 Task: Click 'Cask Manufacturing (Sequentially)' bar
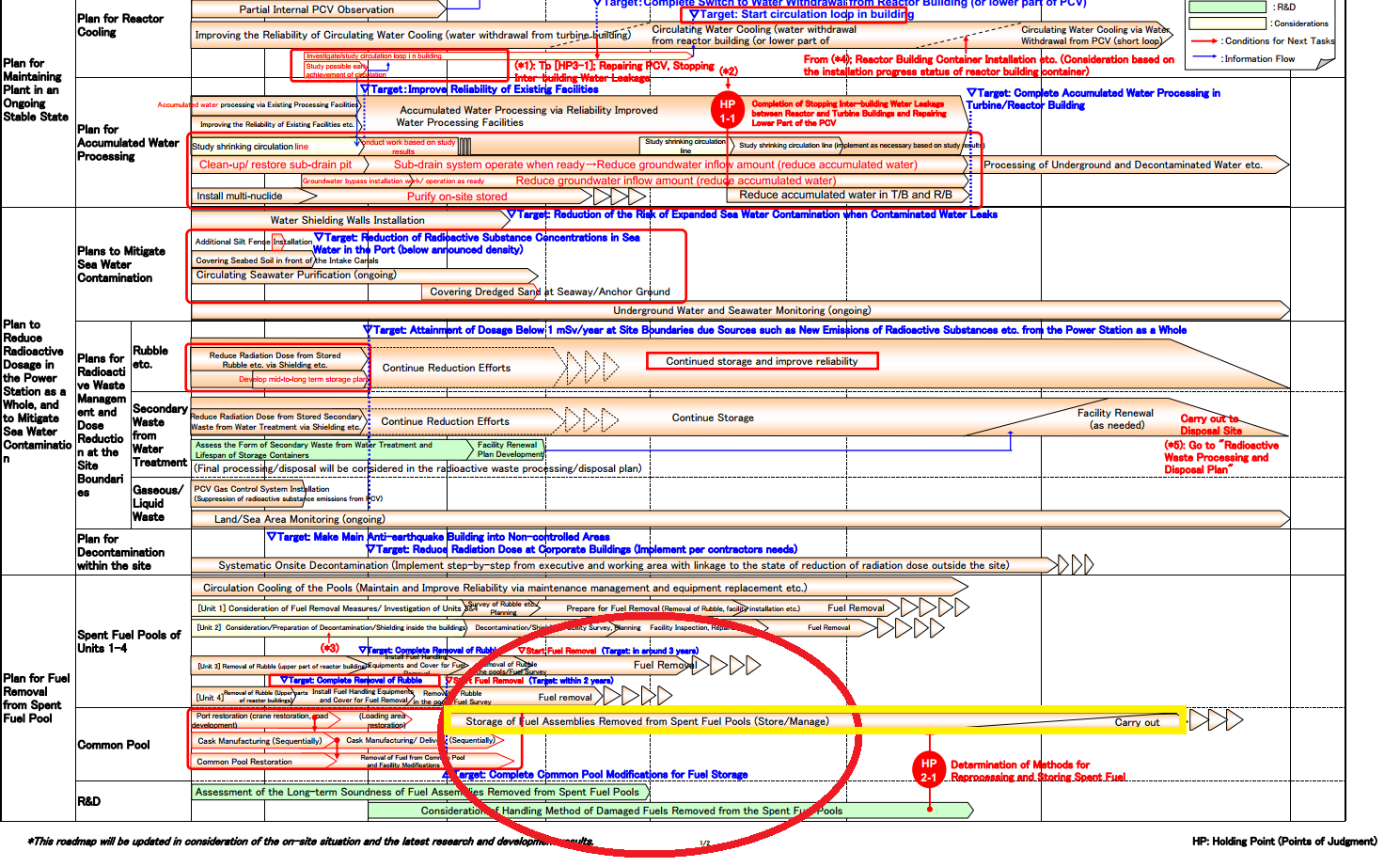pyautogui.click(x=263, y=741)
